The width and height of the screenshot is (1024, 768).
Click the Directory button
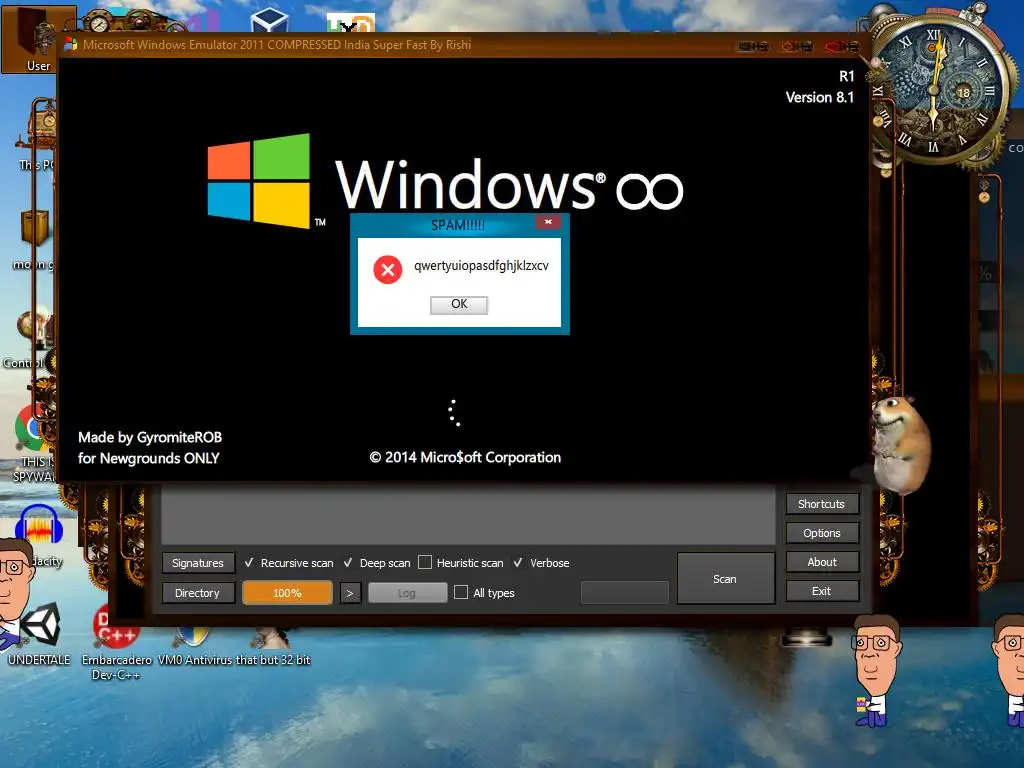[197, 593]
